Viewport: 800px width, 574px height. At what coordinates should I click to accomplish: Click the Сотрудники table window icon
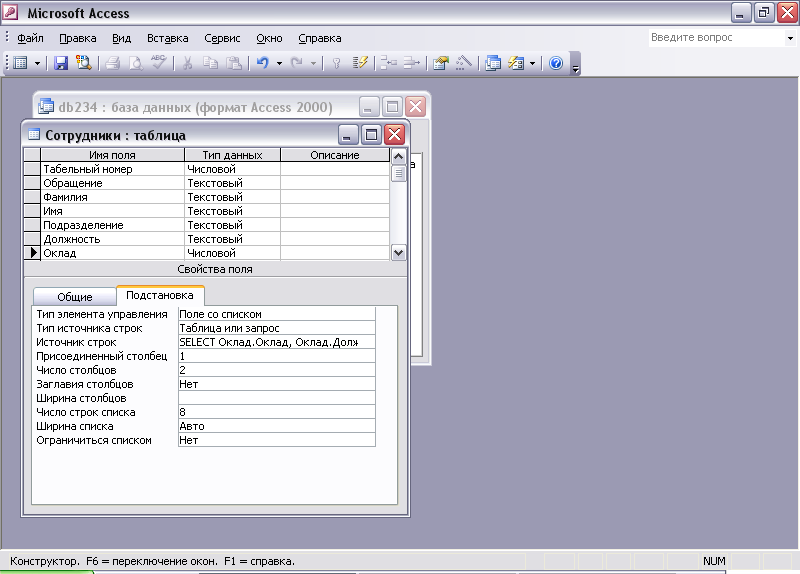coord(34,135)
